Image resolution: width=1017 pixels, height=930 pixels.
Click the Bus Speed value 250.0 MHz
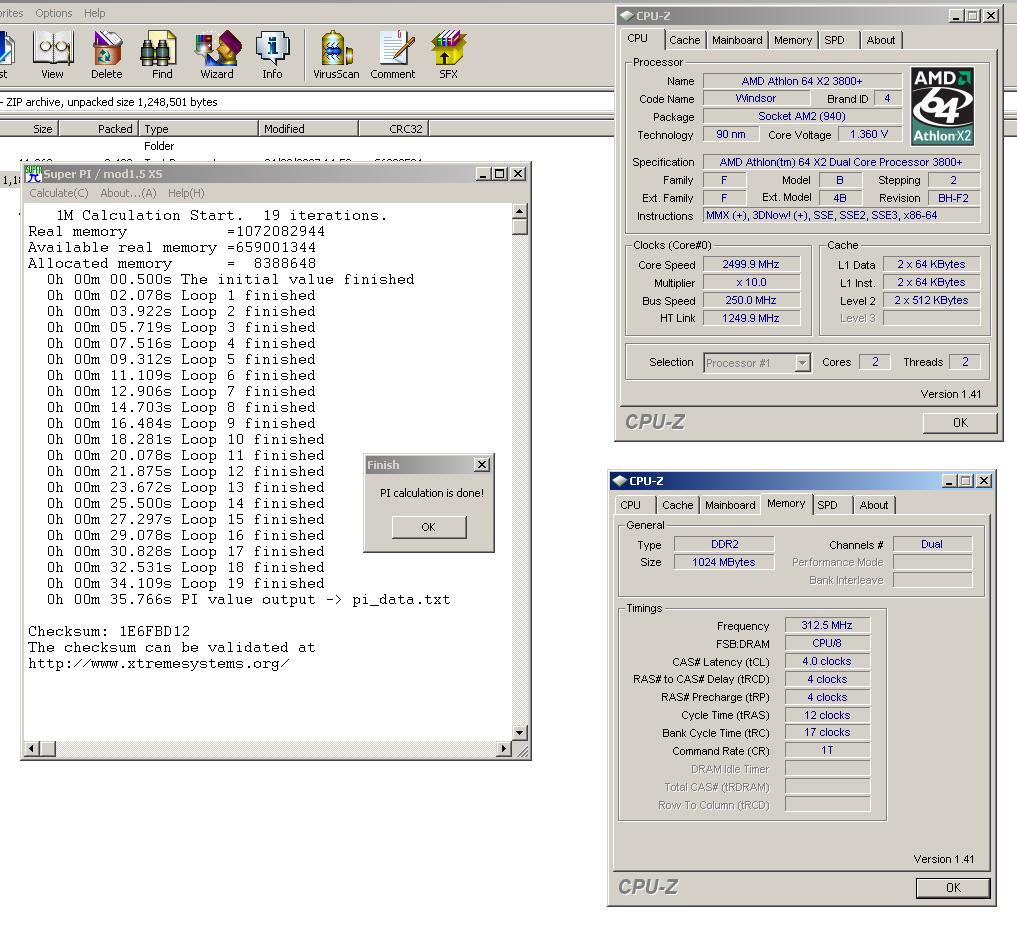(751, 300)
